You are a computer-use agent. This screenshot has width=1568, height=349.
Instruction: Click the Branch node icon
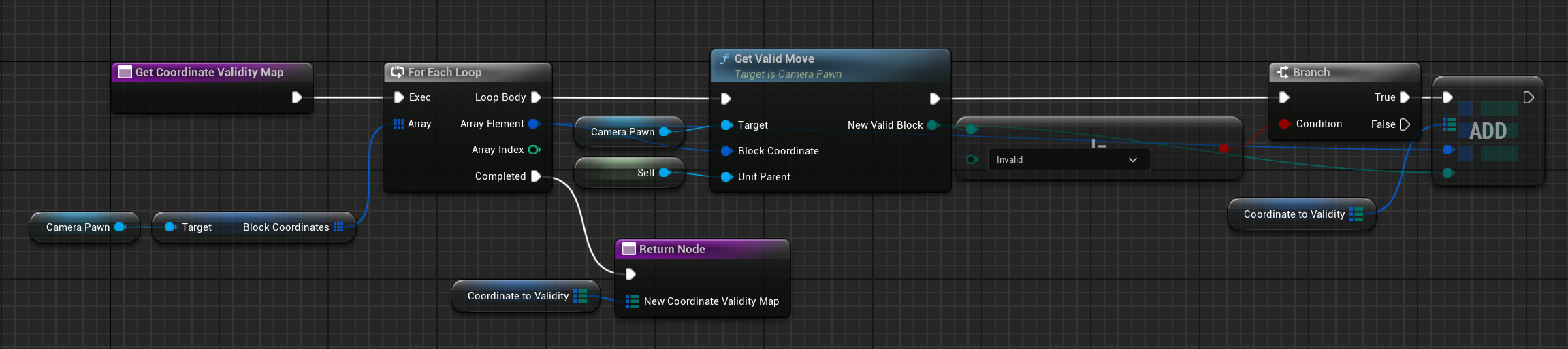pyautogui.click(x=1283, y=72)
